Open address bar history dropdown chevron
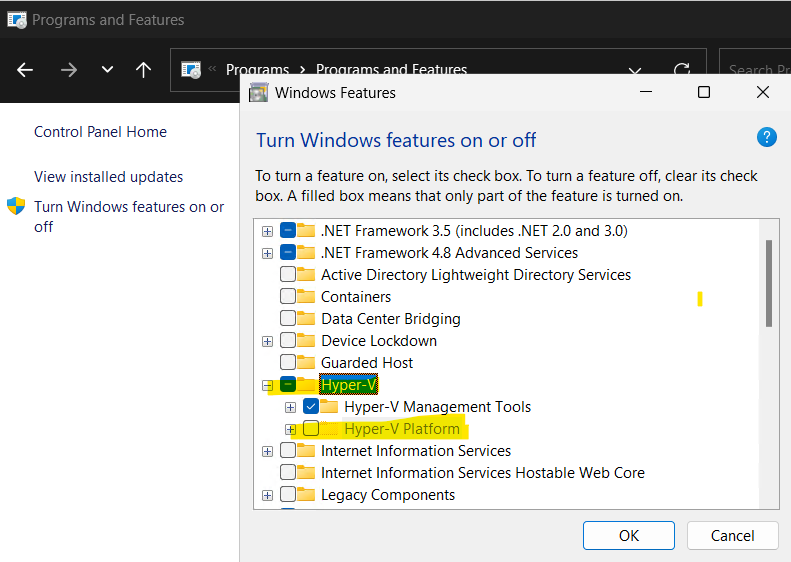 [x=635, y=70]
